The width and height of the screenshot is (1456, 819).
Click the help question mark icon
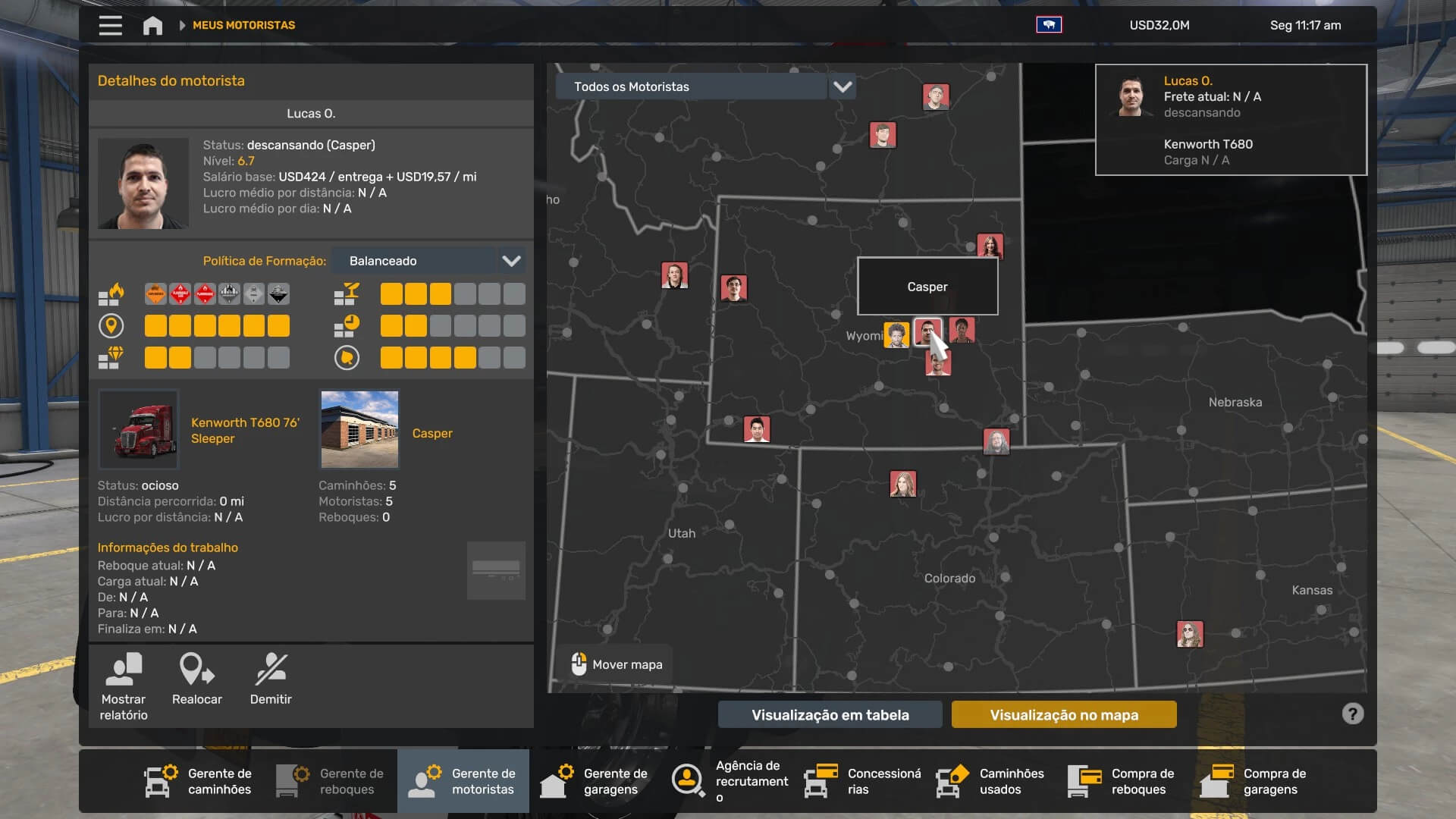tap(1352, 714)
